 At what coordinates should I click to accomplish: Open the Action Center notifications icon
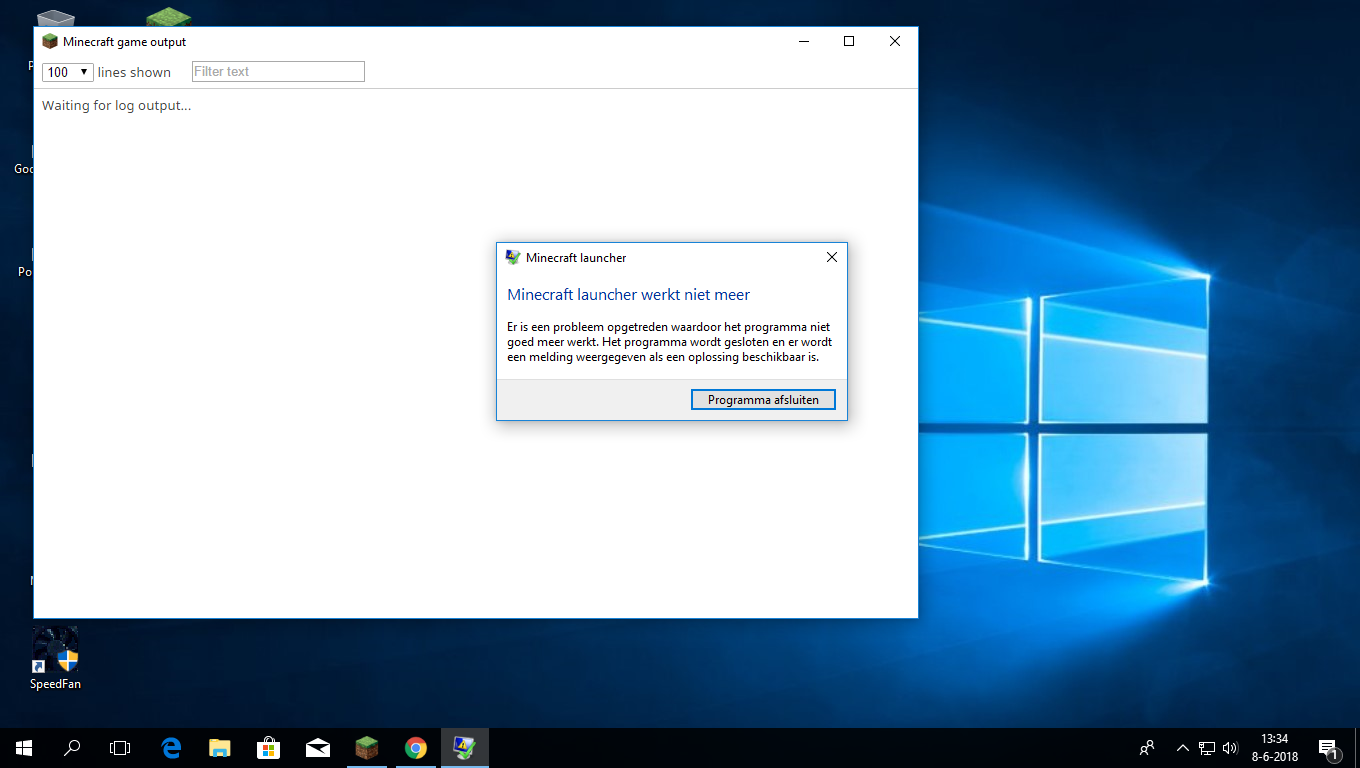1329,748
